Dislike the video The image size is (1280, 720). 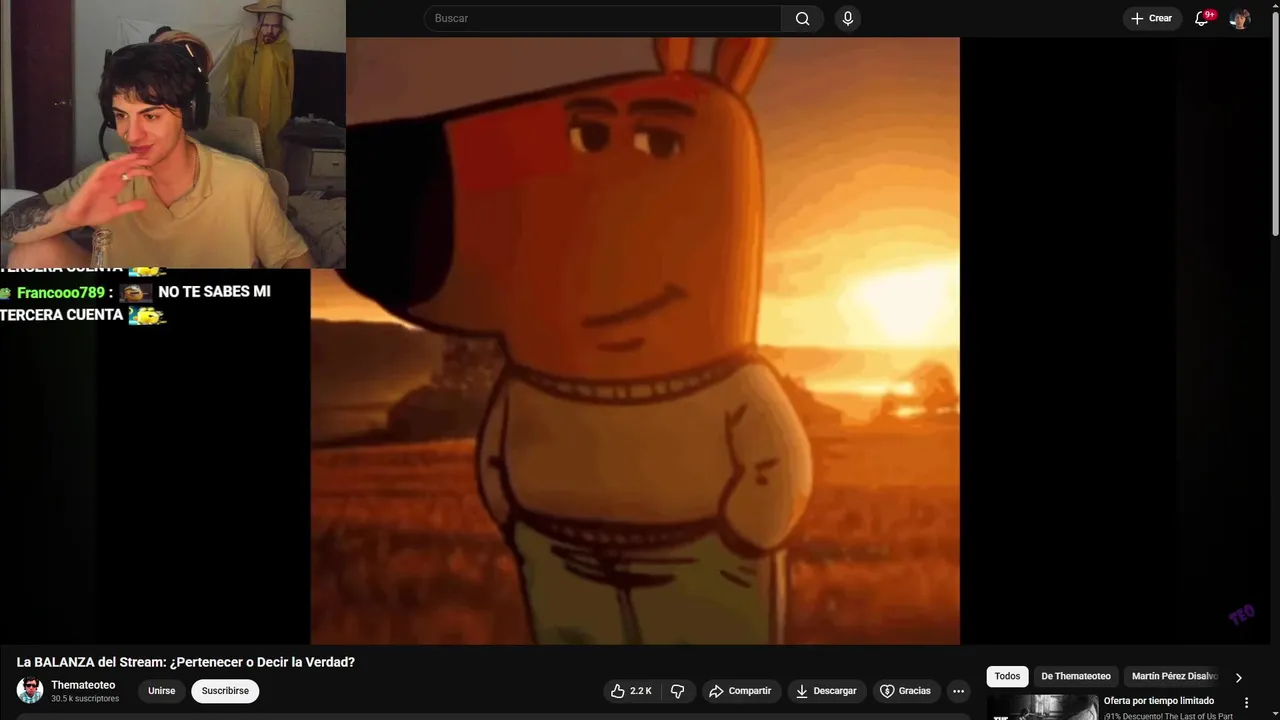pyautogui.click(x=678, y=691)
